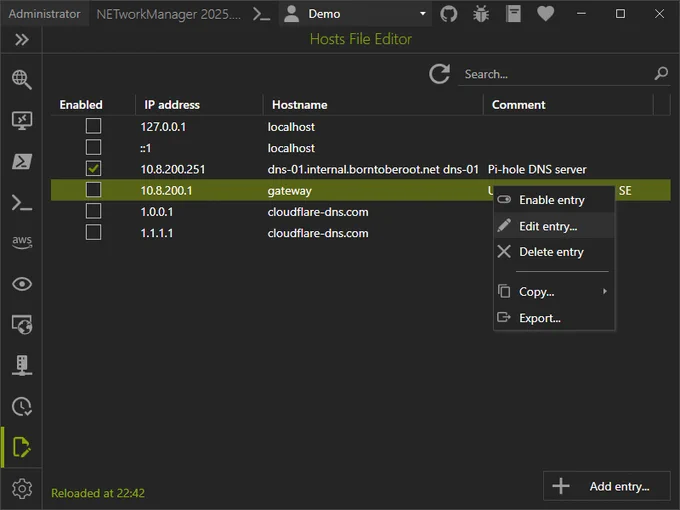Click the user profile avatar icon
This screenshot has height=510, width=680.
291,14
